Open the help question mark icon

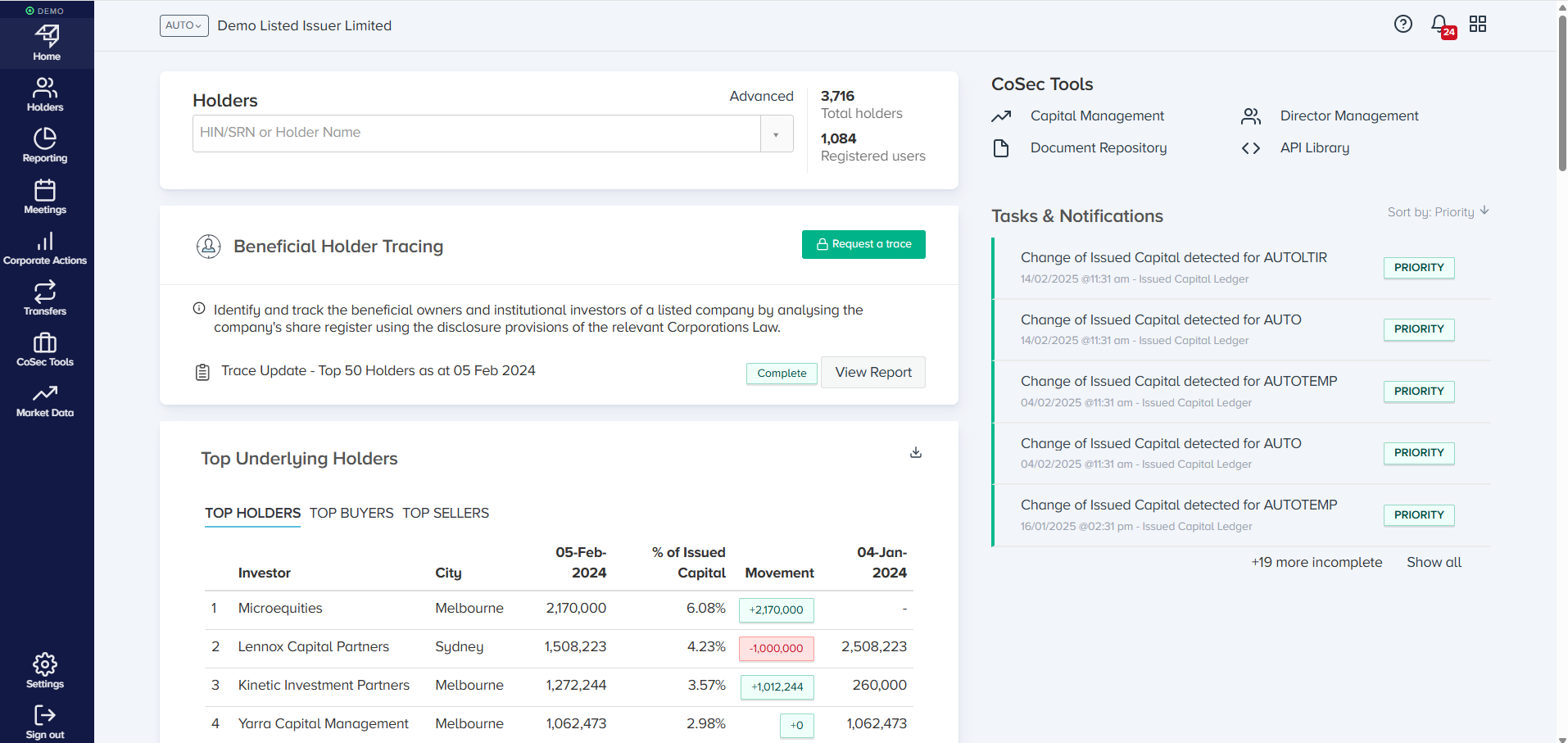point(1403,25)
